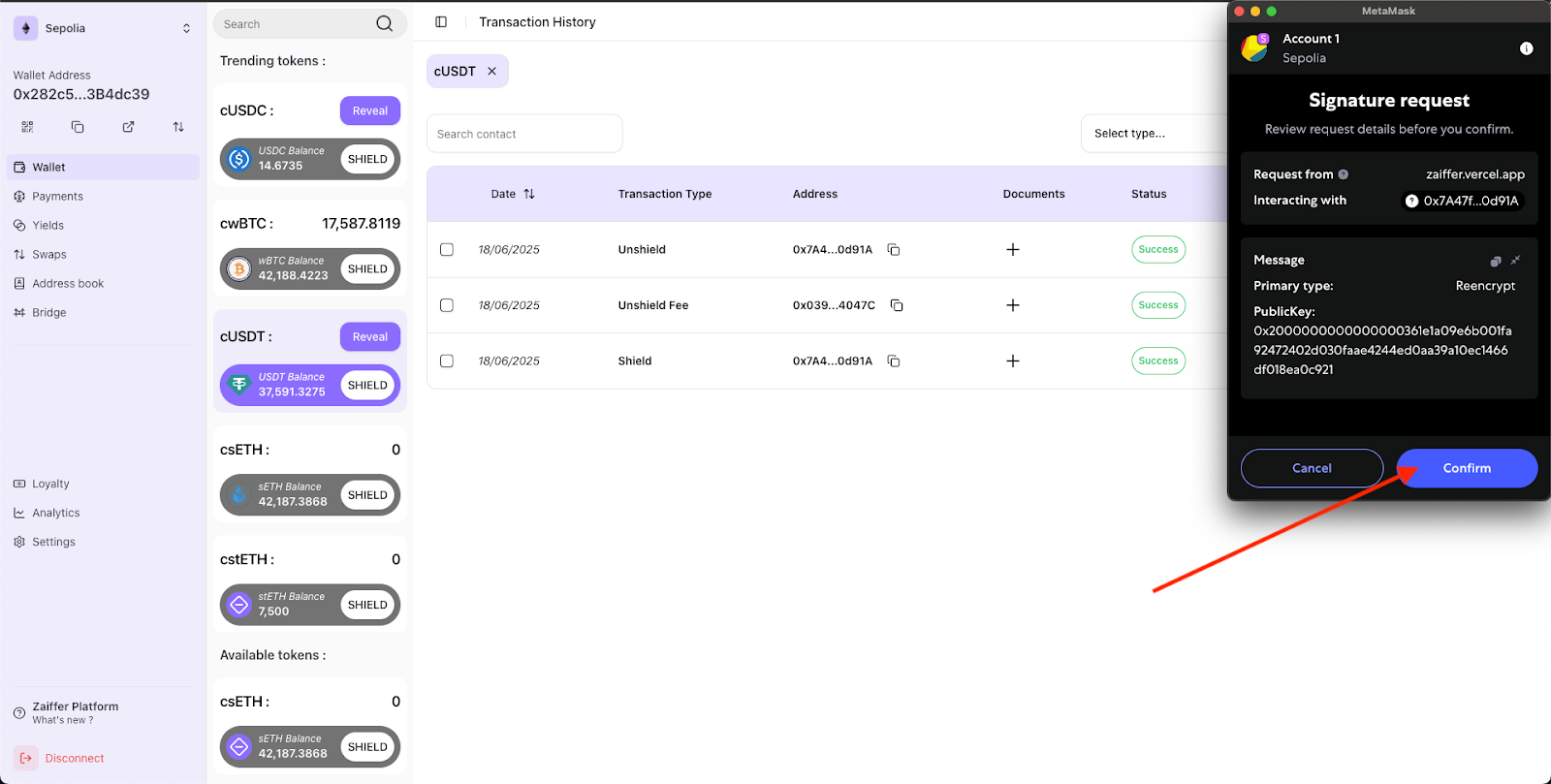This screenshot has width=1551, height=784.
Task: Click Success status of Unshield Fee row
Action: pyautogui.click(x=1158, y=305)
